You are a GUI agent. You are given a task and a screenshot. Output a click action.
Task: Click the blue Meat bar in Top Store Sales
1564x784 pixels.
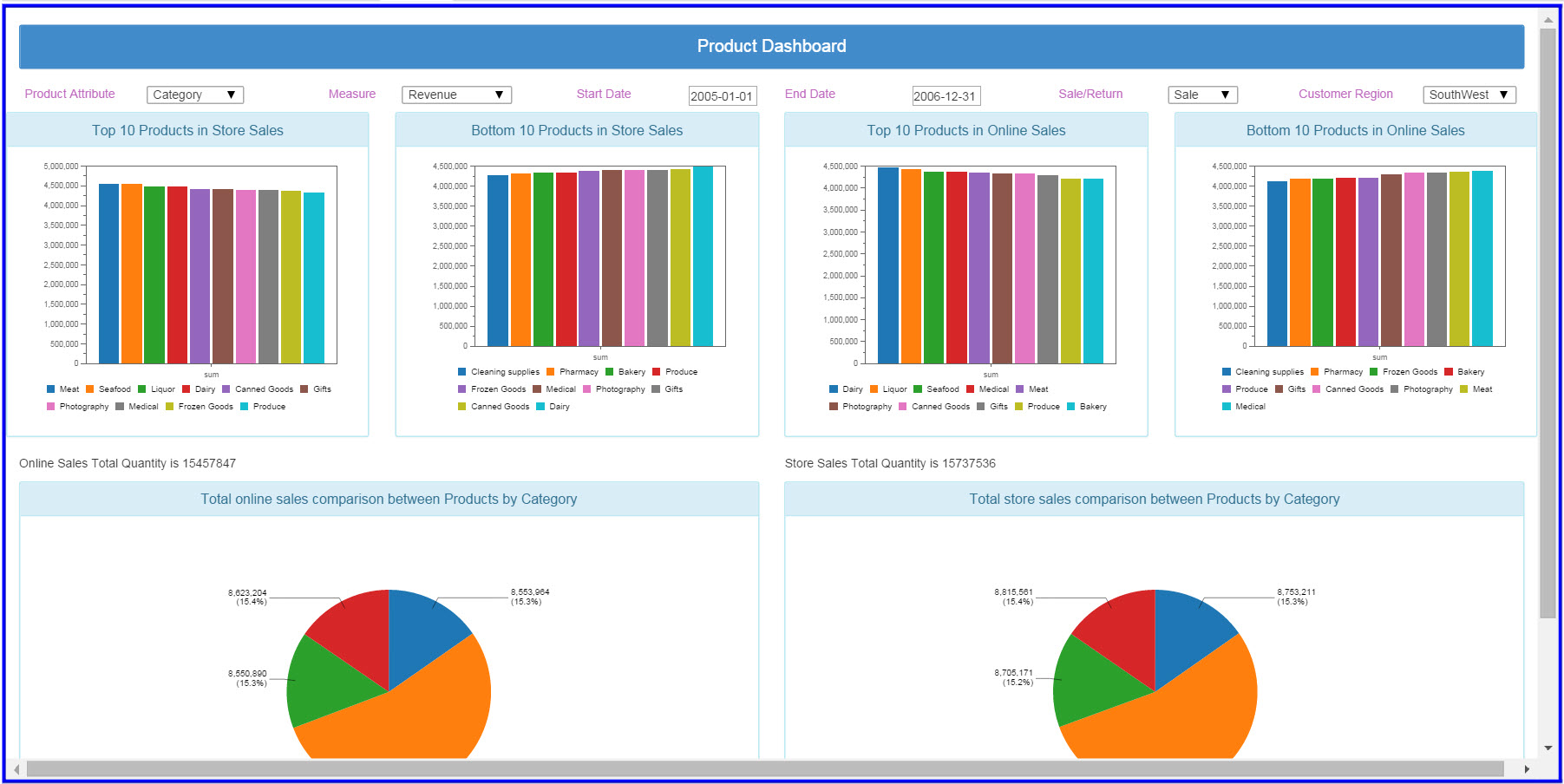click(x=108, y=273)
